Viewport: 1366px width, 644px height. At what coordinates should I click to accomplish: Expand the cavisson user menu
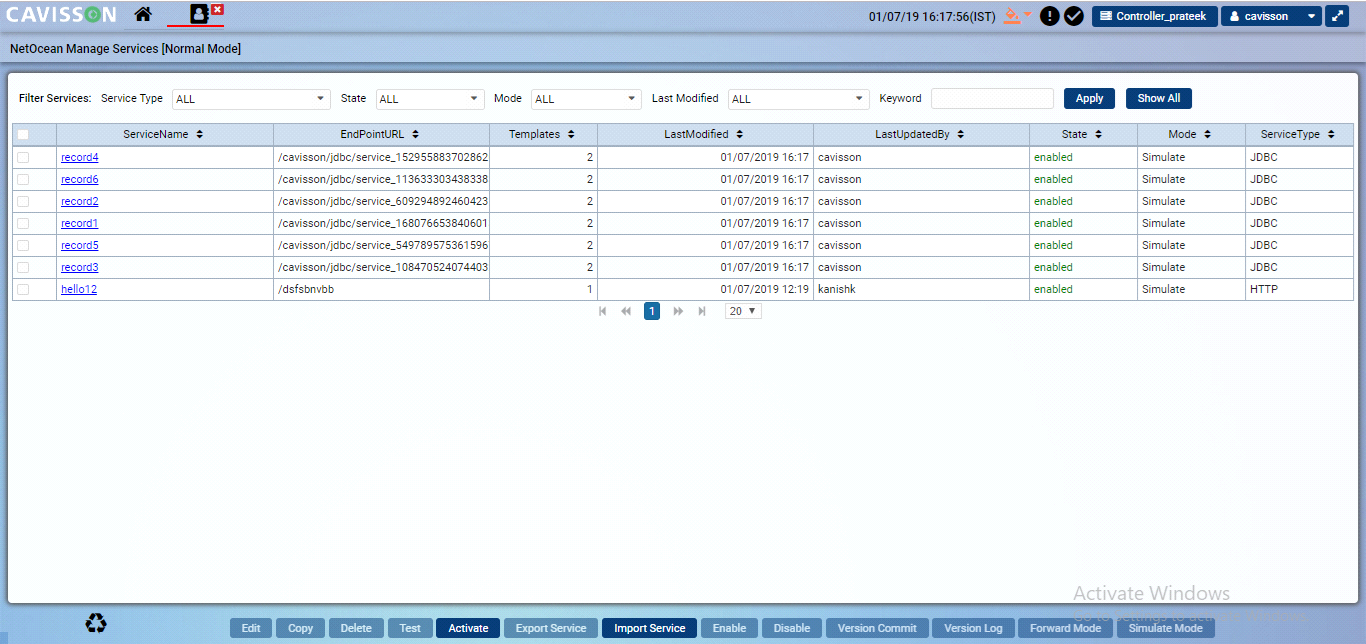(1271, 16)
